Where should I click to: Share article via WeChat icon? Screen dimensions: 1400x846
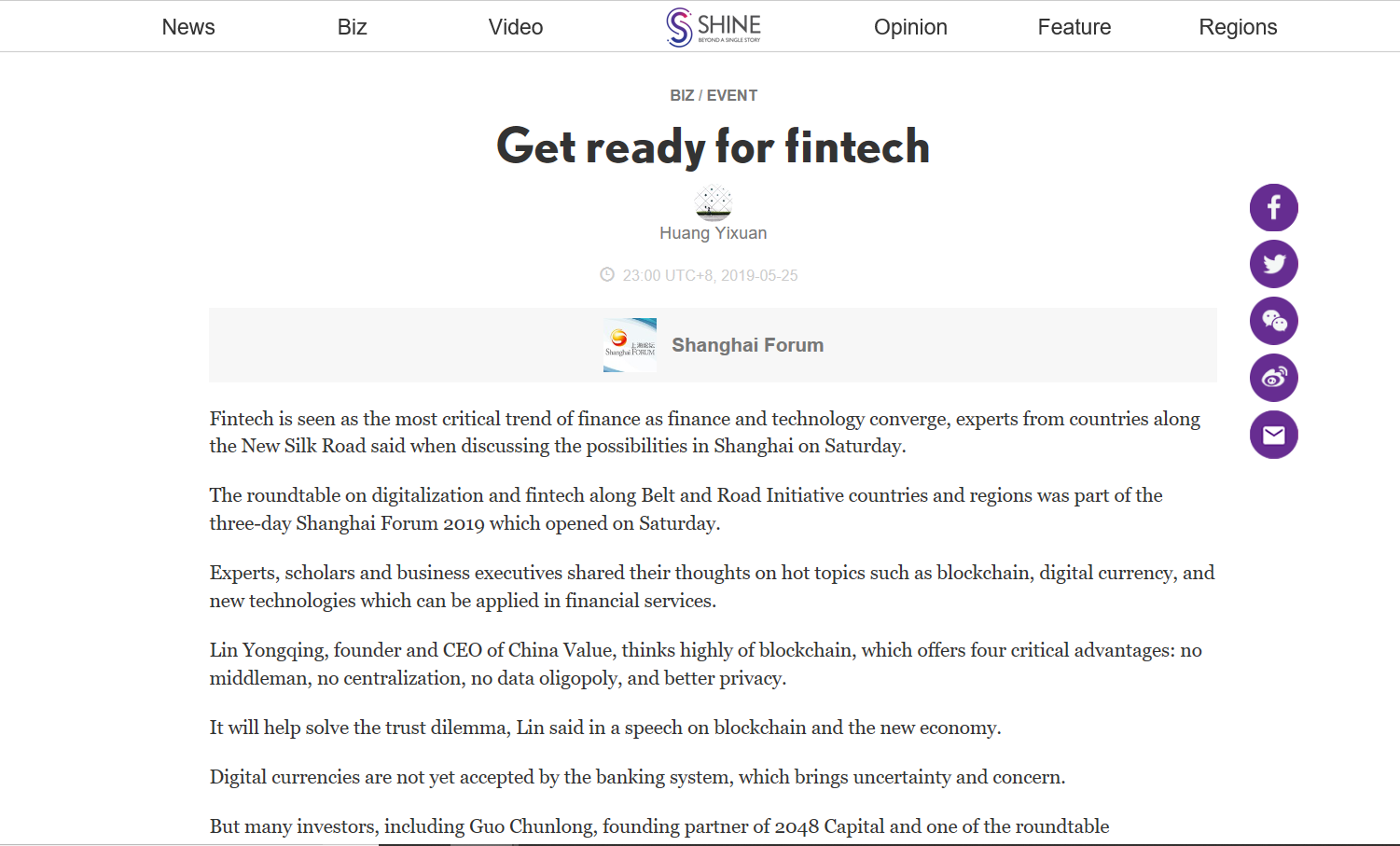[x=1273, y=321]
